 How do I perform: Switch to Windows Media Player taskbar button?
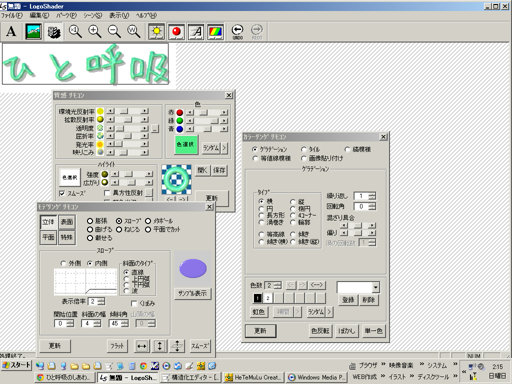coord(317,377)
